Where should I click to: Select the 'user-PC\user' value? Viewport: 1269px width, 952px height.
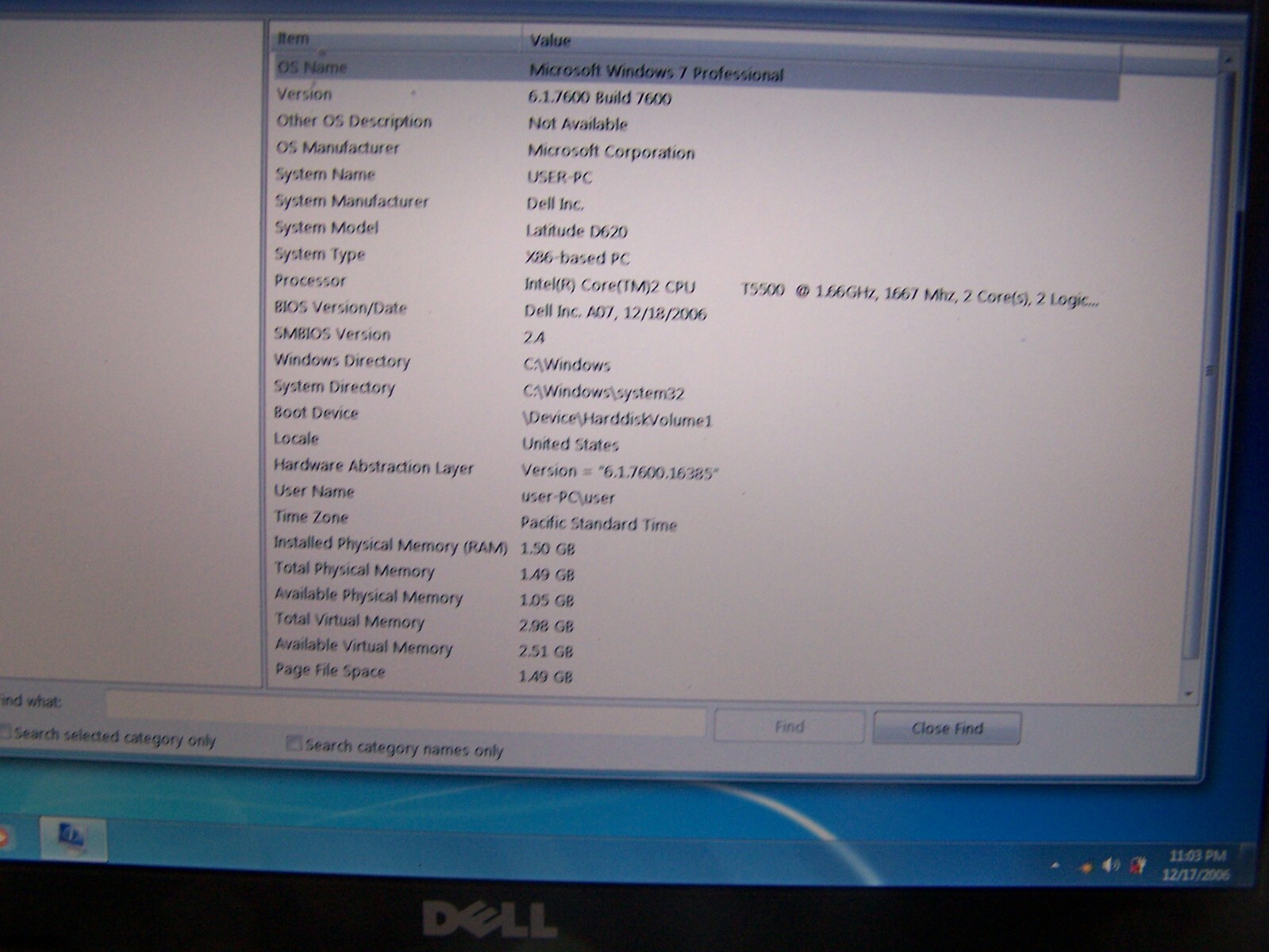(568, 498)
